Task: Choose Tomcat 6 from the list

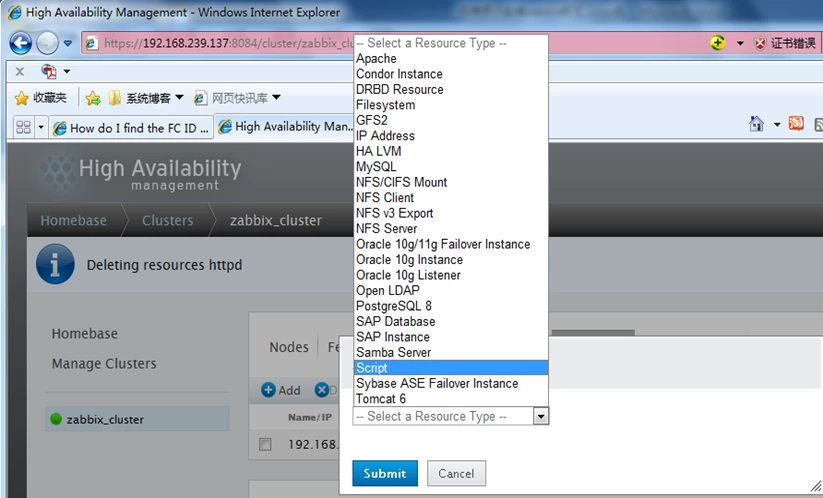Action: 451,399
